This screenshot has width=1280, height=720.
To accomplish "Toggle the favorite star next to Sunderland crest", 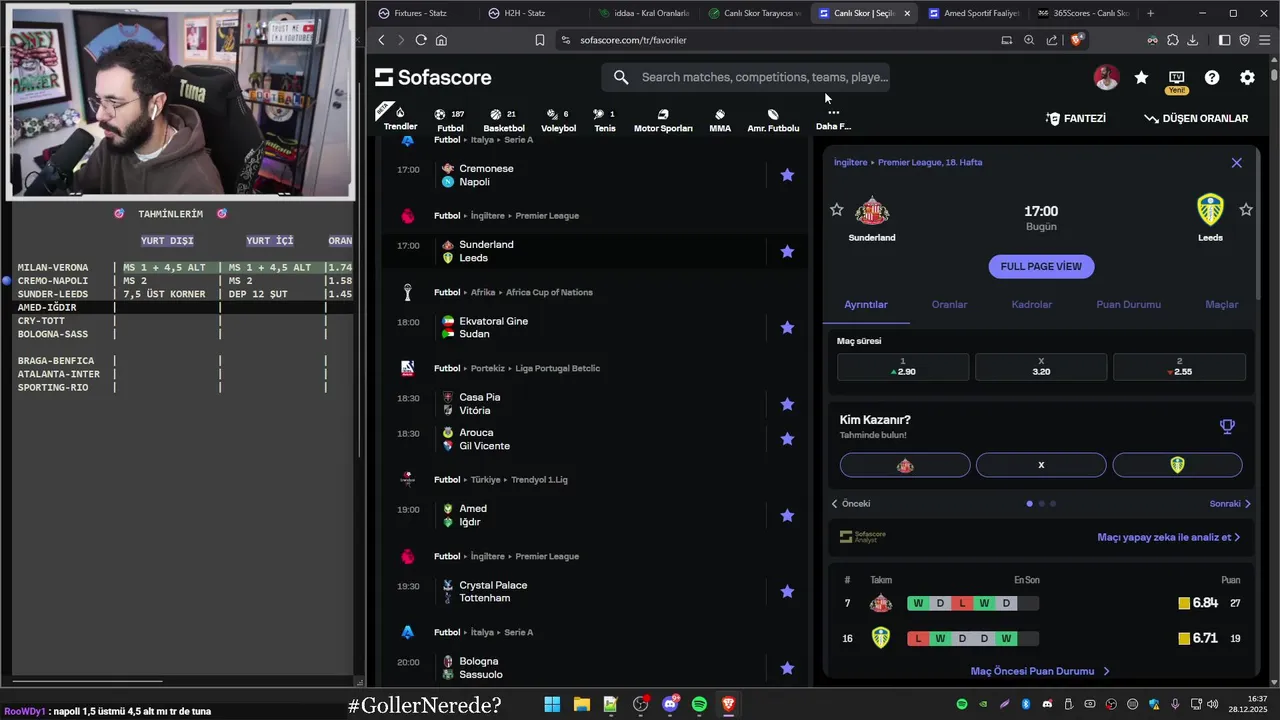I will point(836,209).
